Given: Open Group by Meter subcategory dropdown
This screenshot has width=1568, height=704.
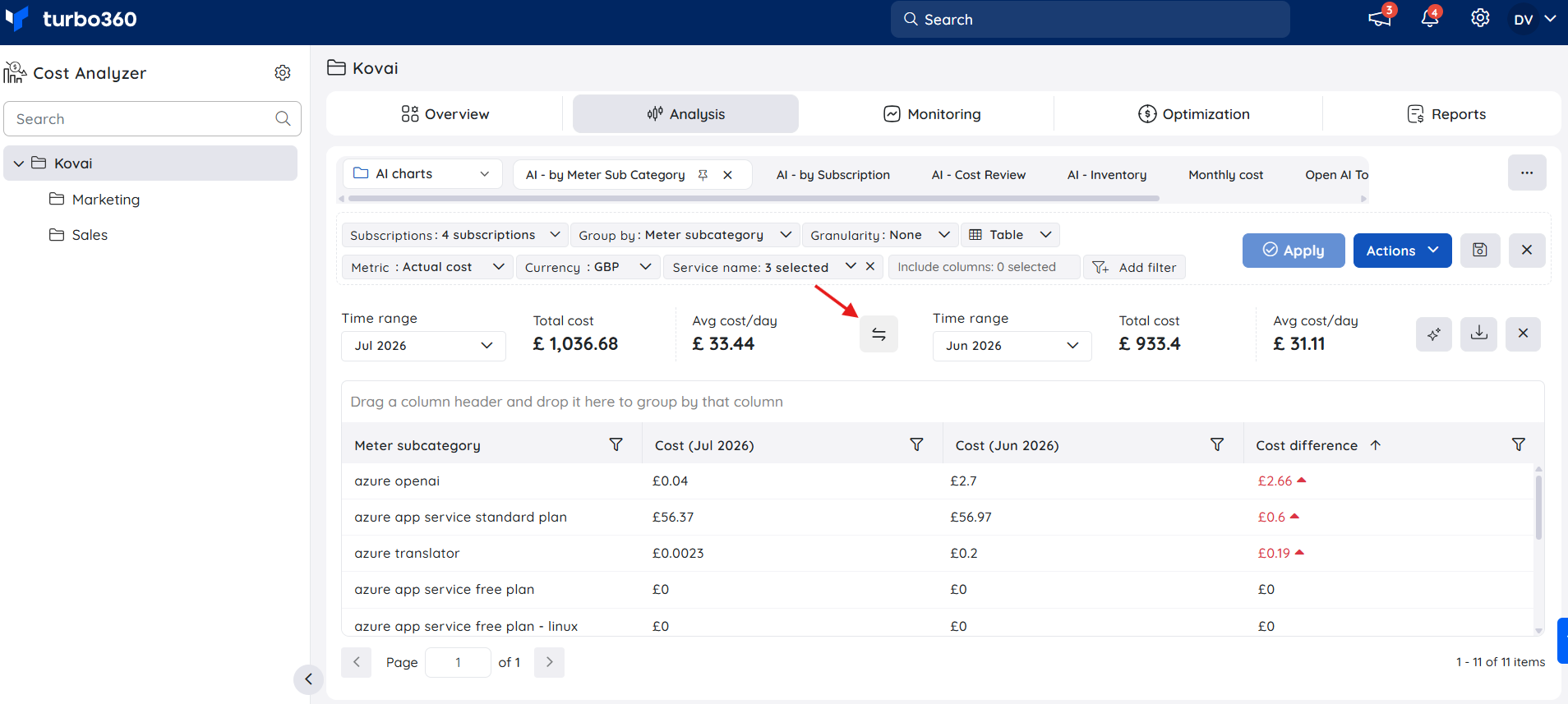Looking at the screenshot, I should pos(685,235).
